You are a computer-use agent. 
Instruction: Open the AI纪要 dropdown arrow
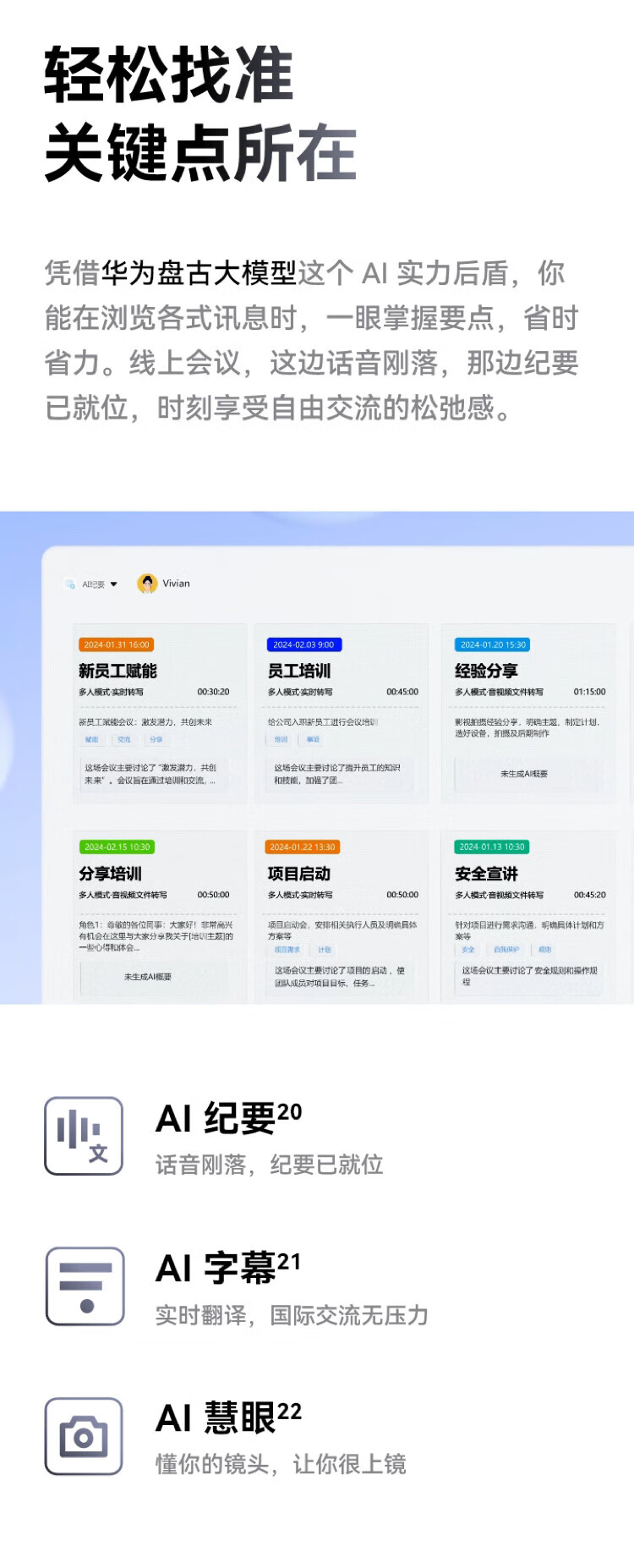(x=114, y=584)
